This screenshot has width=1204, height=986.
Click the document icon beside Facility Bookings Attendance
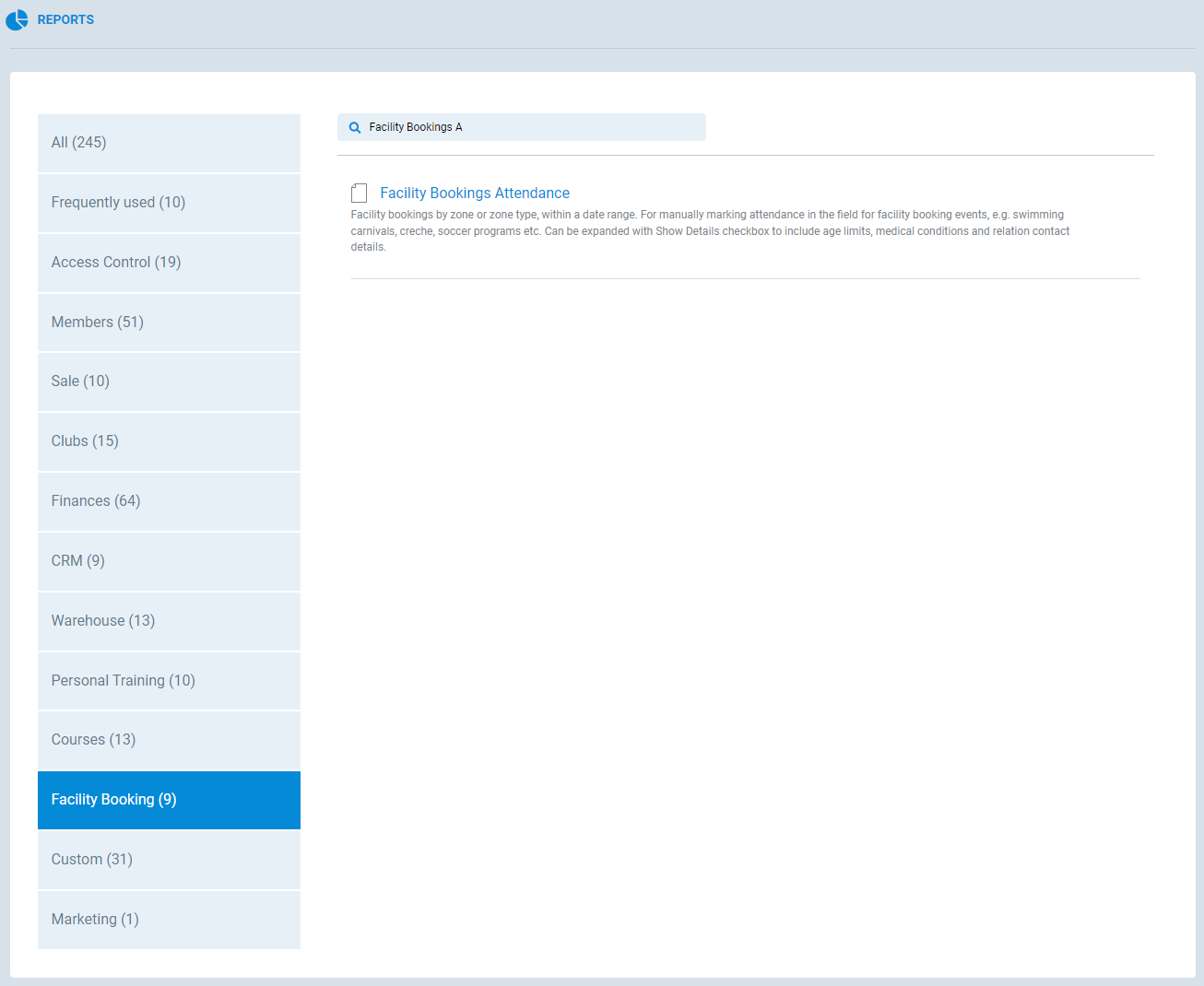360,193
